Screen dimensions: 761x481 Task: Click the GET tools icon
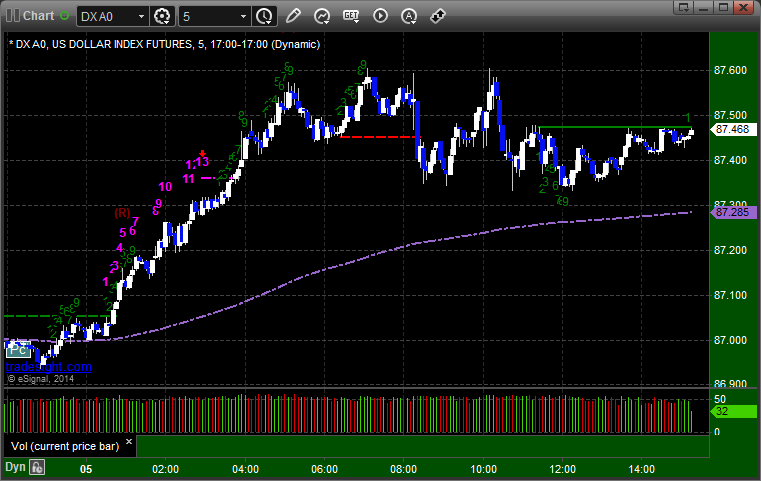click(x=351, y=16)
